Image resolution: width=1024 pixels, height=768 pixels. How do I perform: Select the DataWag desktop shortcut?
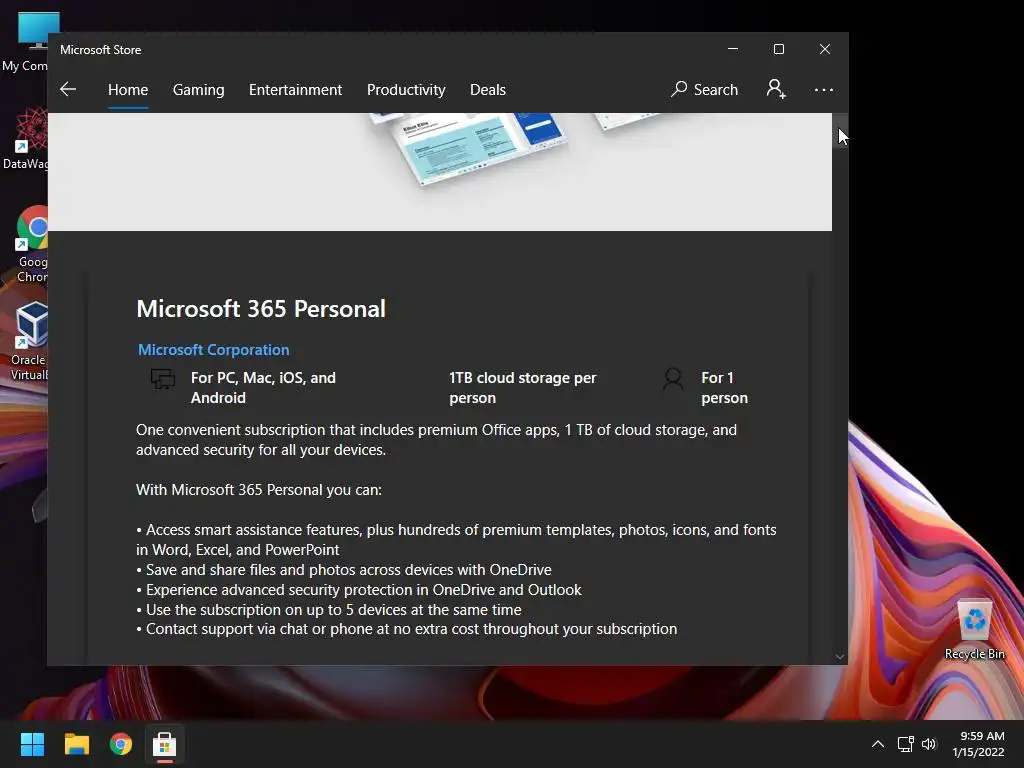[x=26, y=139]
